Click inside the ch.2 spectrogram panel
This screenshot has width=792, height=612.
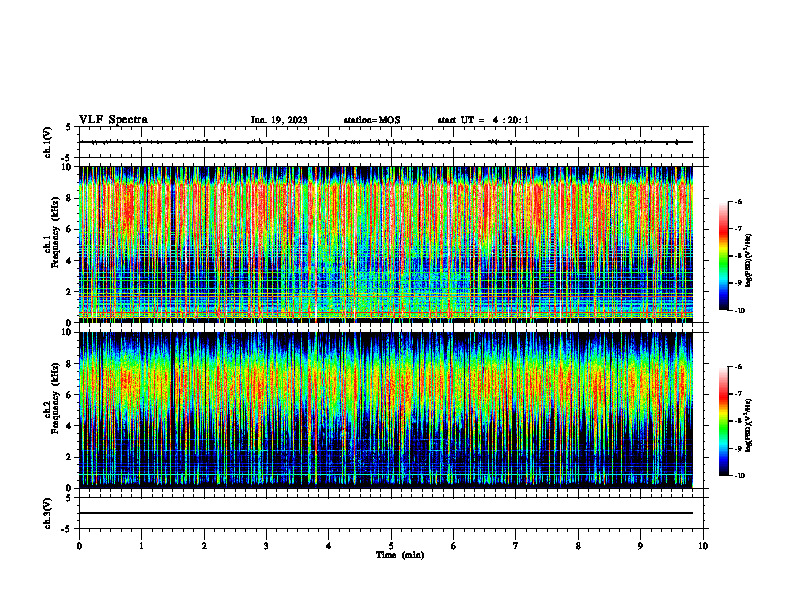click(386, 410)
